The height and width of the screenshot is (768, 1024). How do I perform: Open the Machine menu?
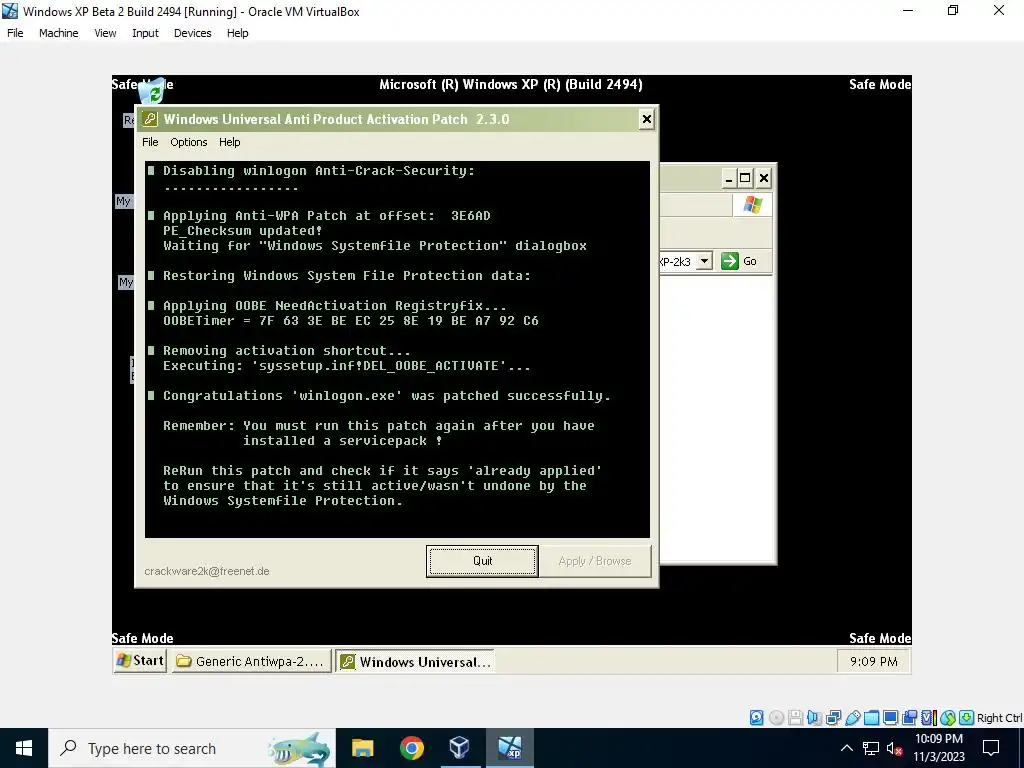pos(58,33)
